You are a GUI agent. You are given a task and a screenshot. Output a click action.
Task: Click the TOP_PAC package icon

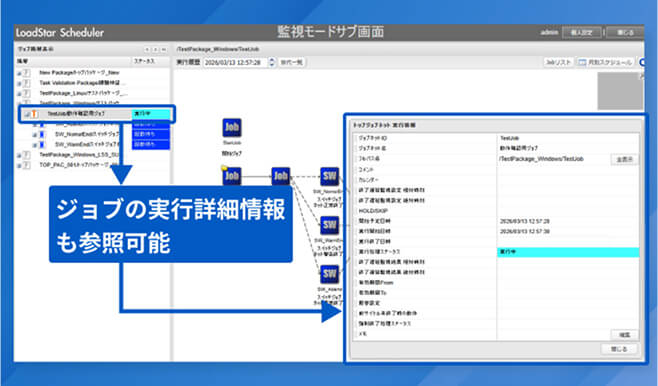26,165
